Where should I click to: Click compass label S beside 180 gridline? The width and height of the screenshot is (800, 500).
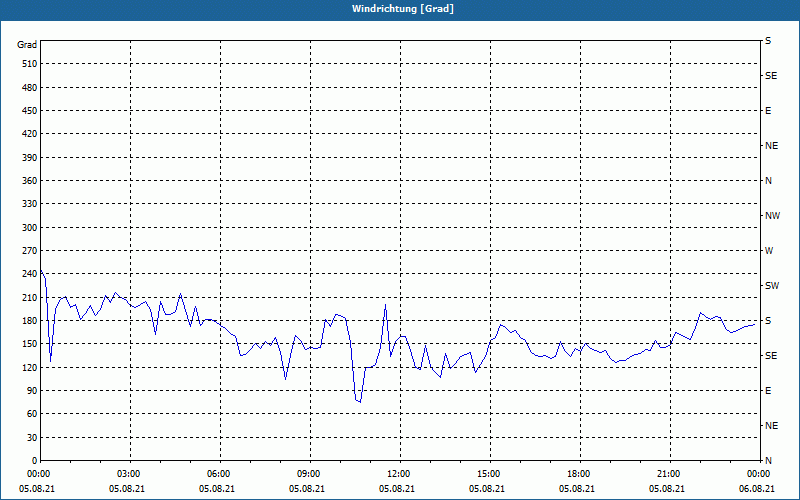click(768, 321)
